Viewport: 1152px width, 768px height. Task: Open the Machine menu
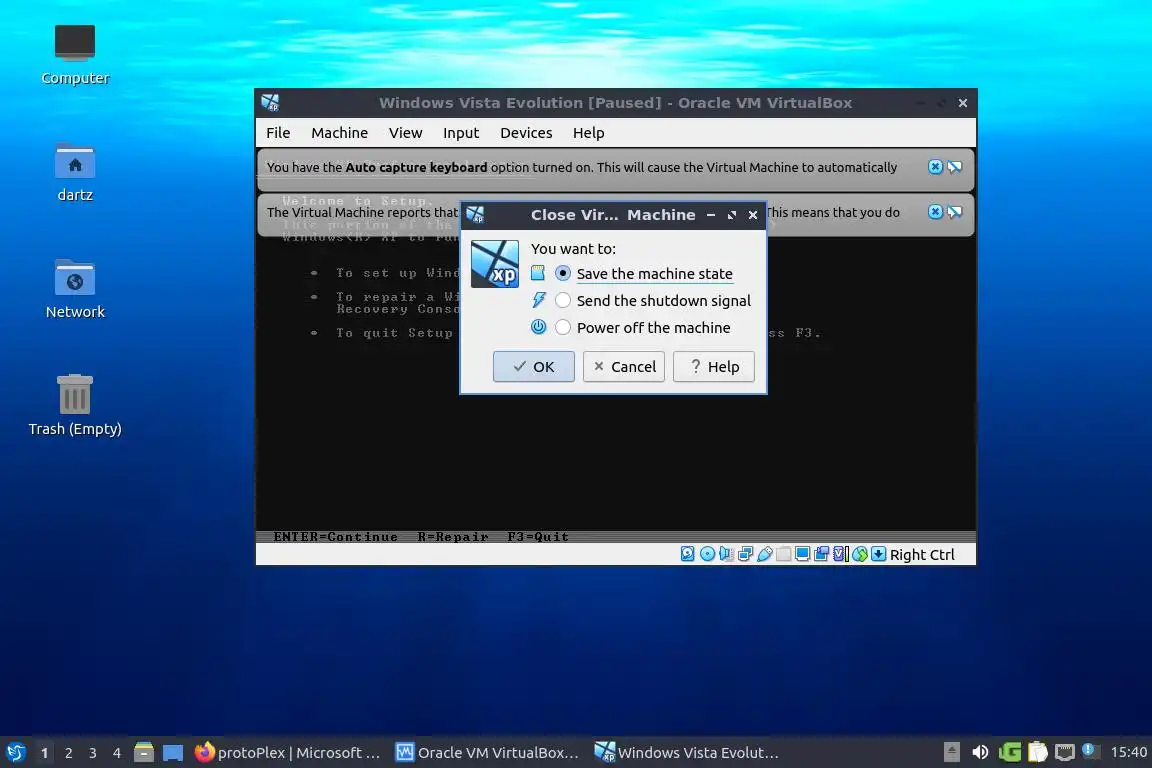pos(339,133)
